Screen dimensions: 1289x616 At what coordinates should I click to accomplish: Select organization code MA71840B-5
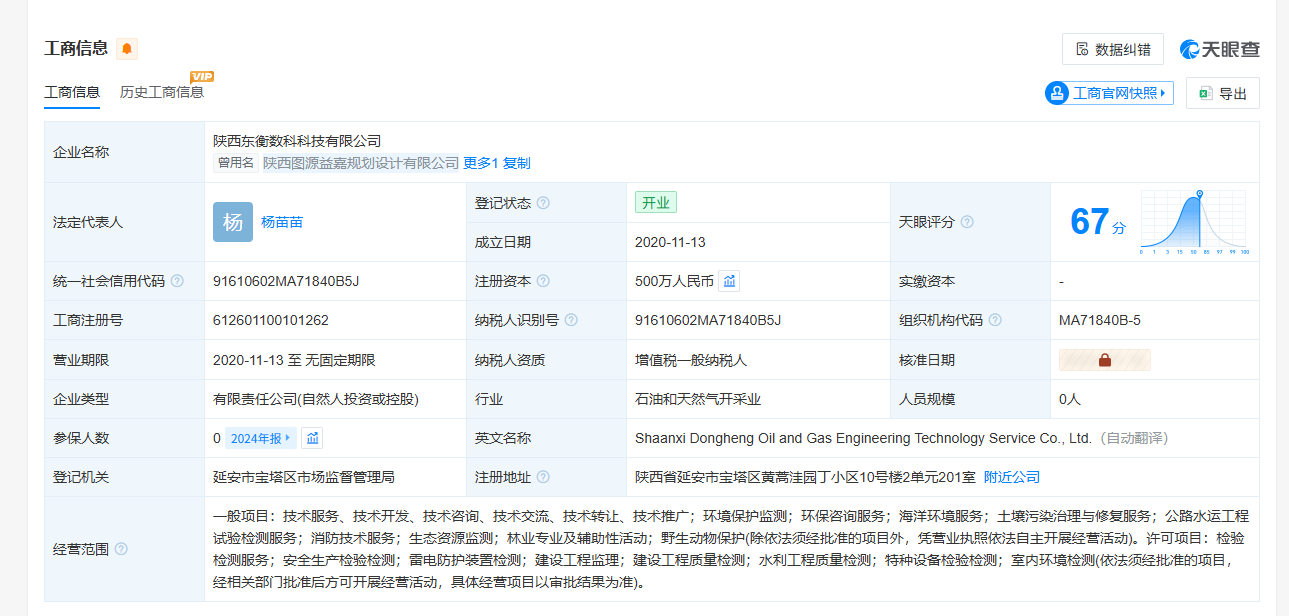(1100, 320)
